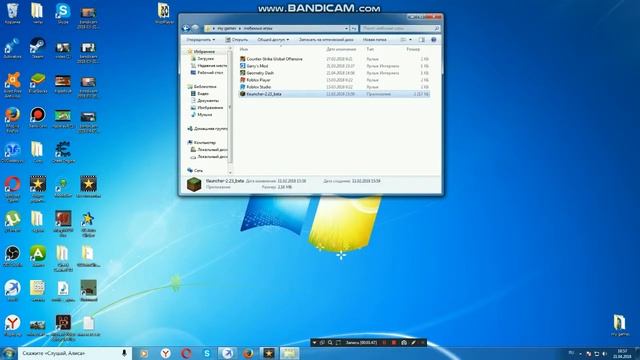Select Сеть in navigation pane
This screenshot has width=640, height=360.
click(x=198, y=170)
